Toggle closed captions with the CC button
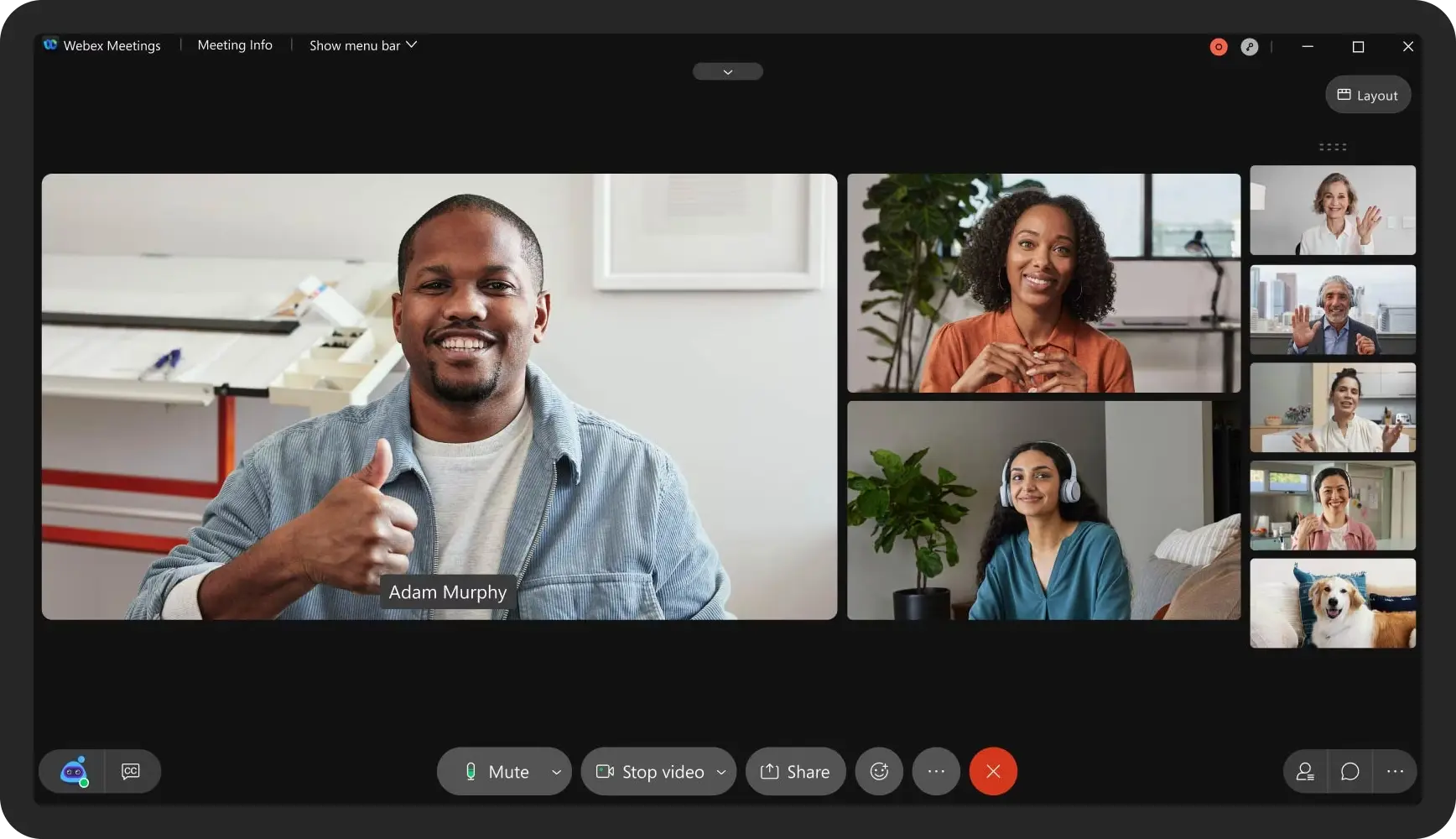1456x839 pixels. [x=130, y=771]
